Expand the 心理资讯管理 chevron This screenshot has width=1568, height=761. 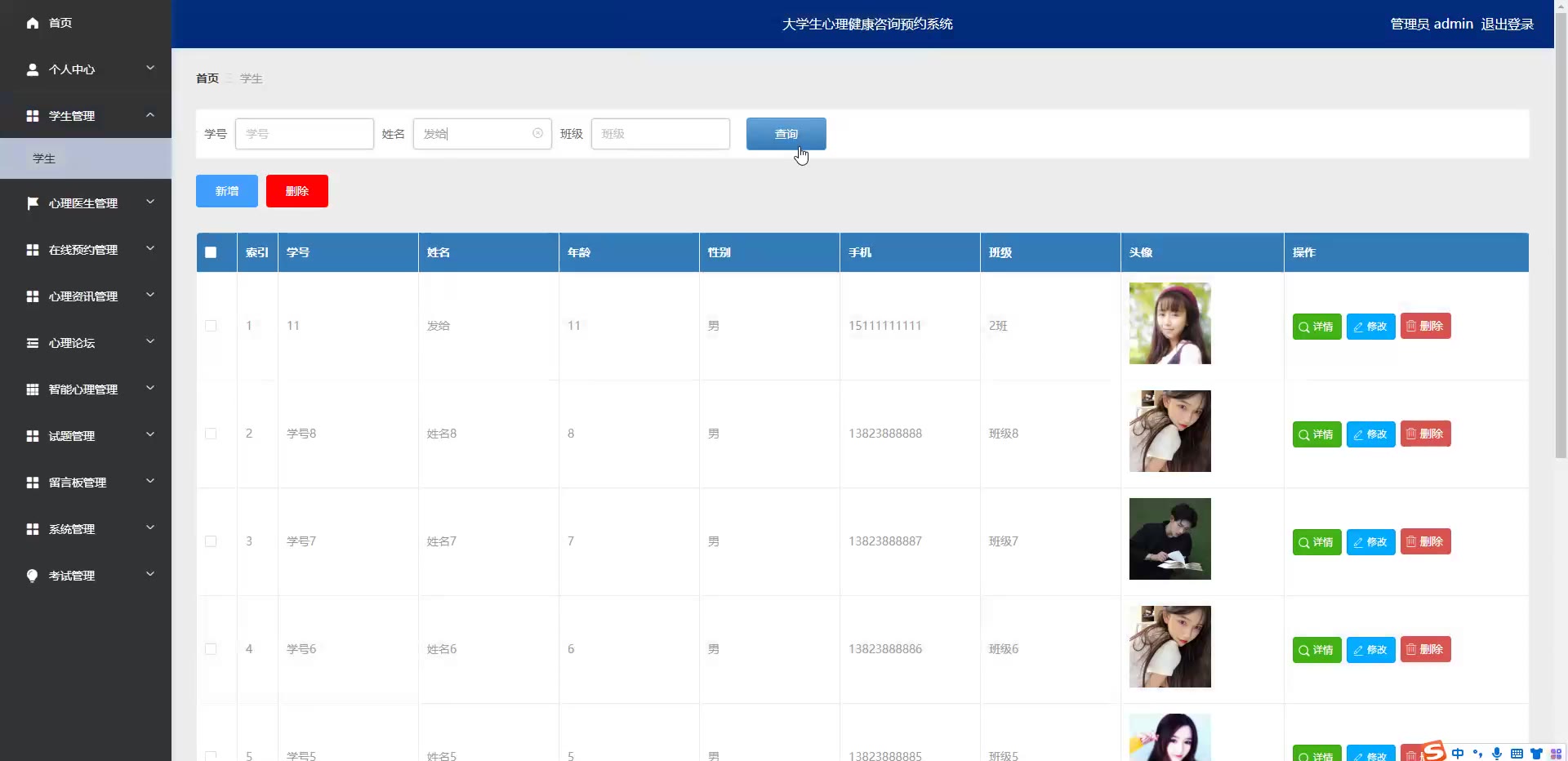point(150,295)
